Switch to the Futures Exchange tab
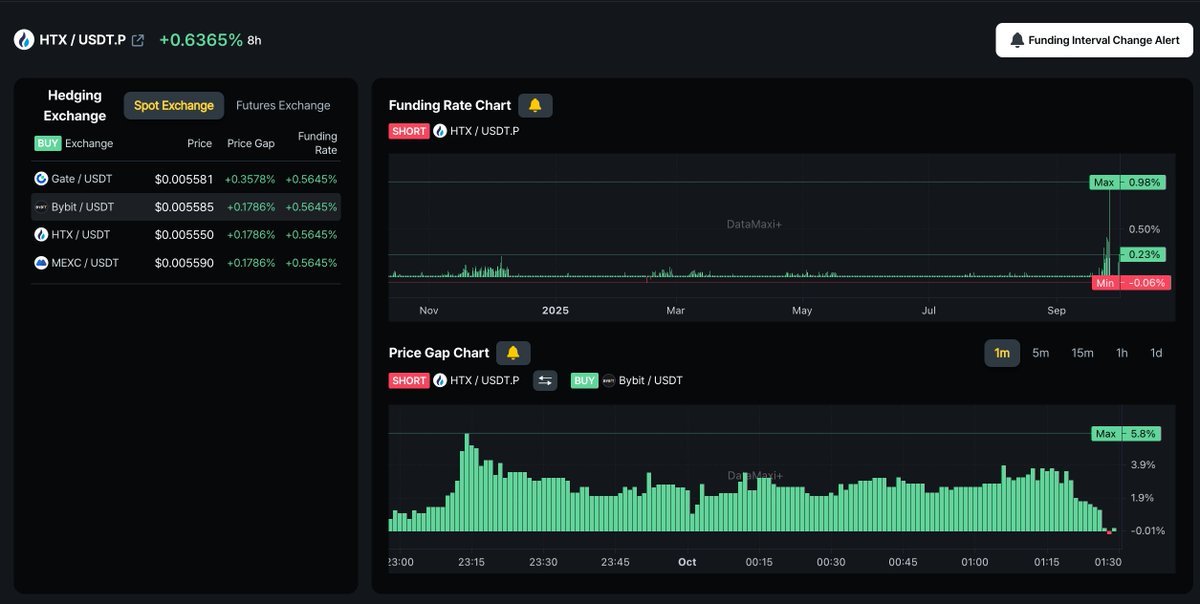The width and height of the screenshot is (1200, 604). pyautogui.click(x=283, y=105)
